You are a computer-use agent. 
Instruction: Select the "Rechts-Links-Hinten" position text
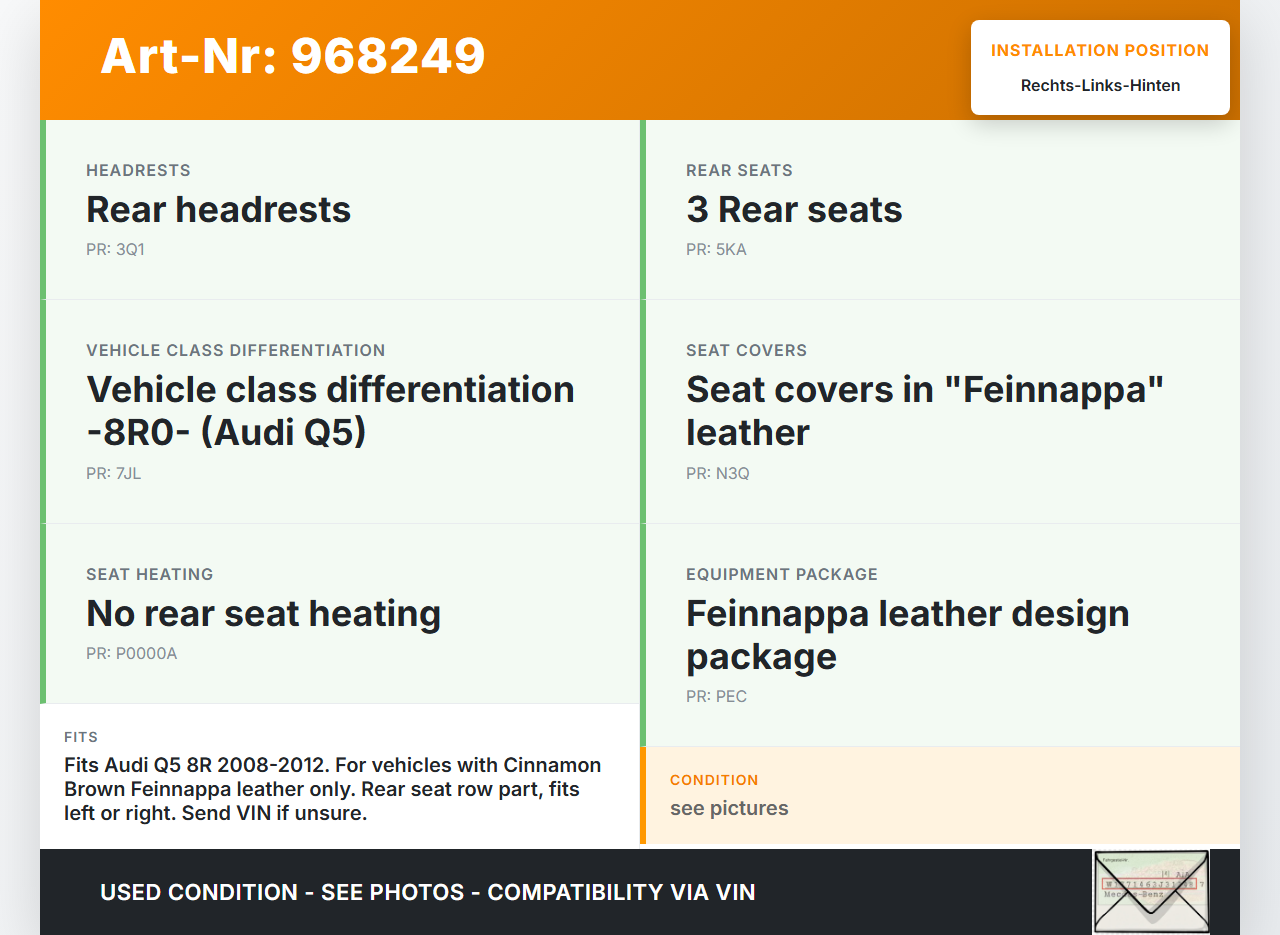(1100, 85)
